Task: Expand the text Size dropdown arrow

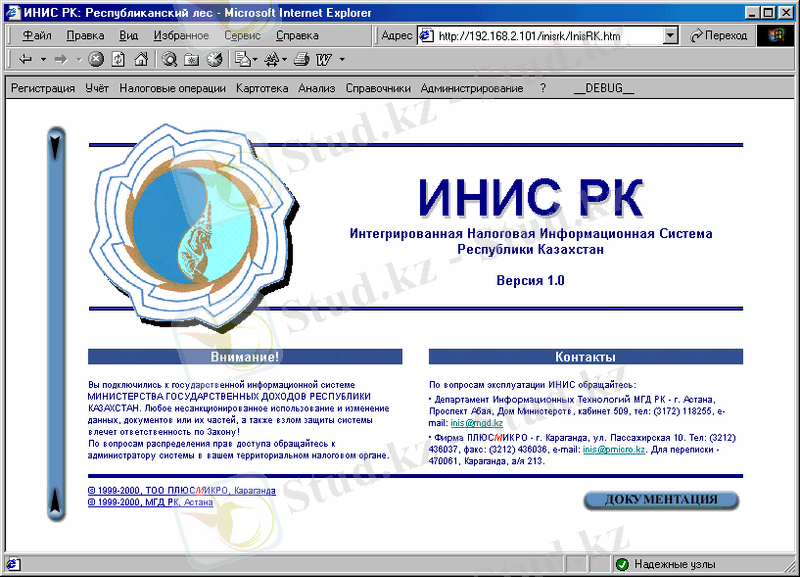Action: click(x=284, y=60)
